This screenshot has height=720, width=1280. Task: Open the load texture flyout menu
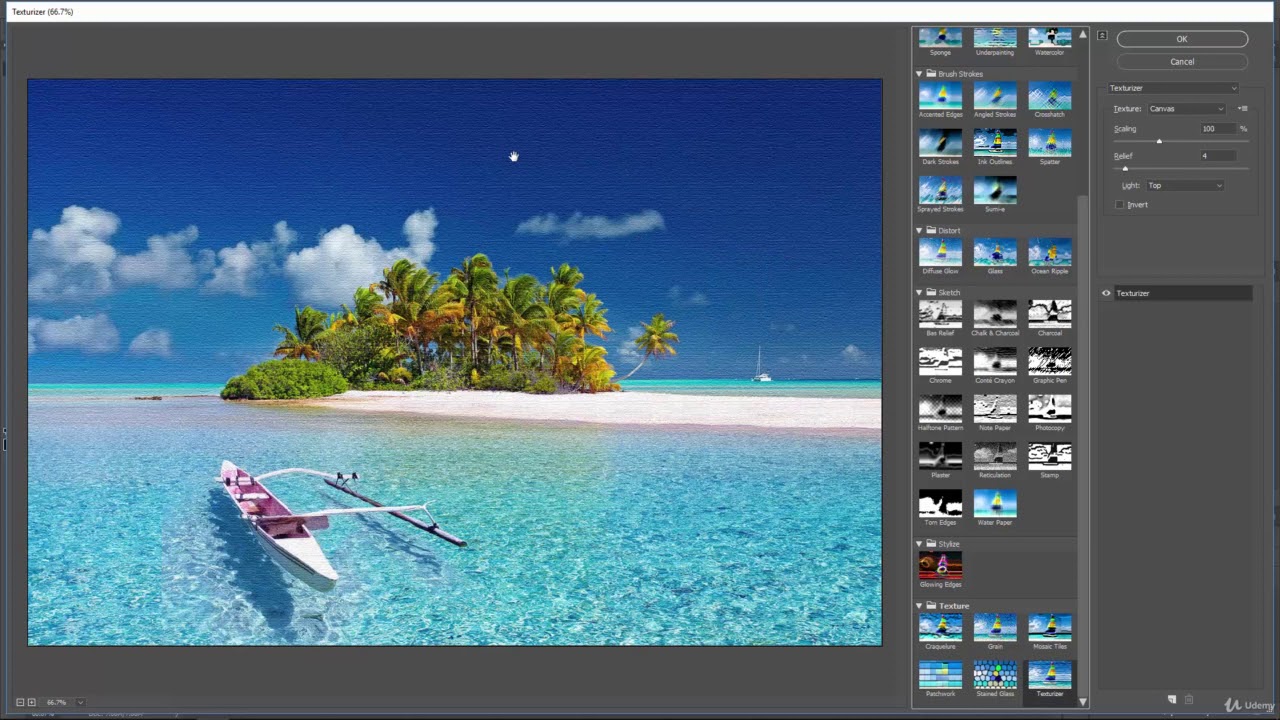[x=1243, y=109]
